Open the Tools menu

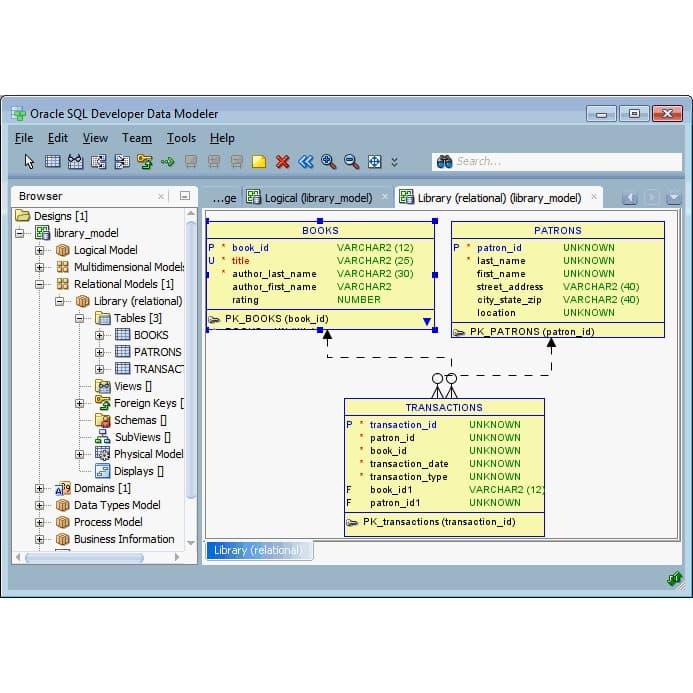(x=181, y=138)
